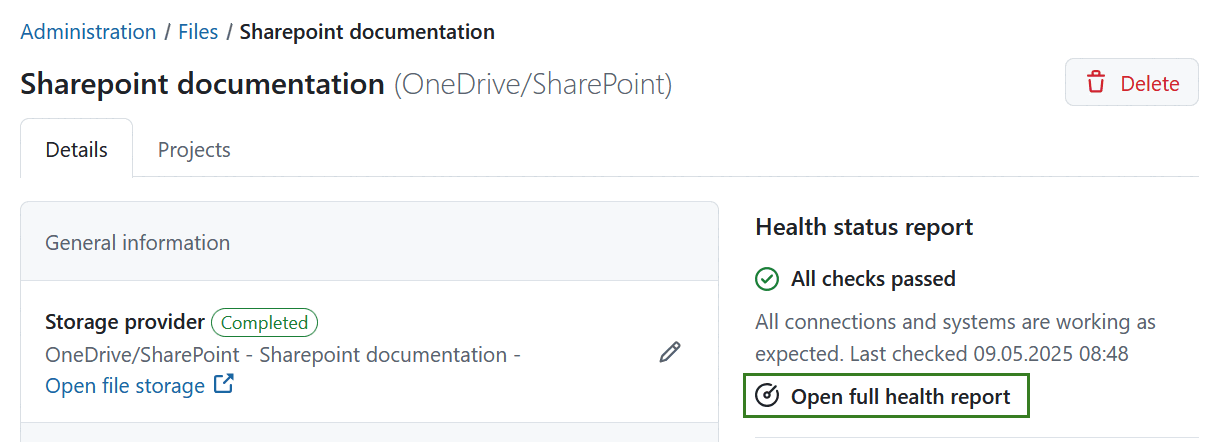Click the pencil edit icon for Storage provider

point(670,352)
